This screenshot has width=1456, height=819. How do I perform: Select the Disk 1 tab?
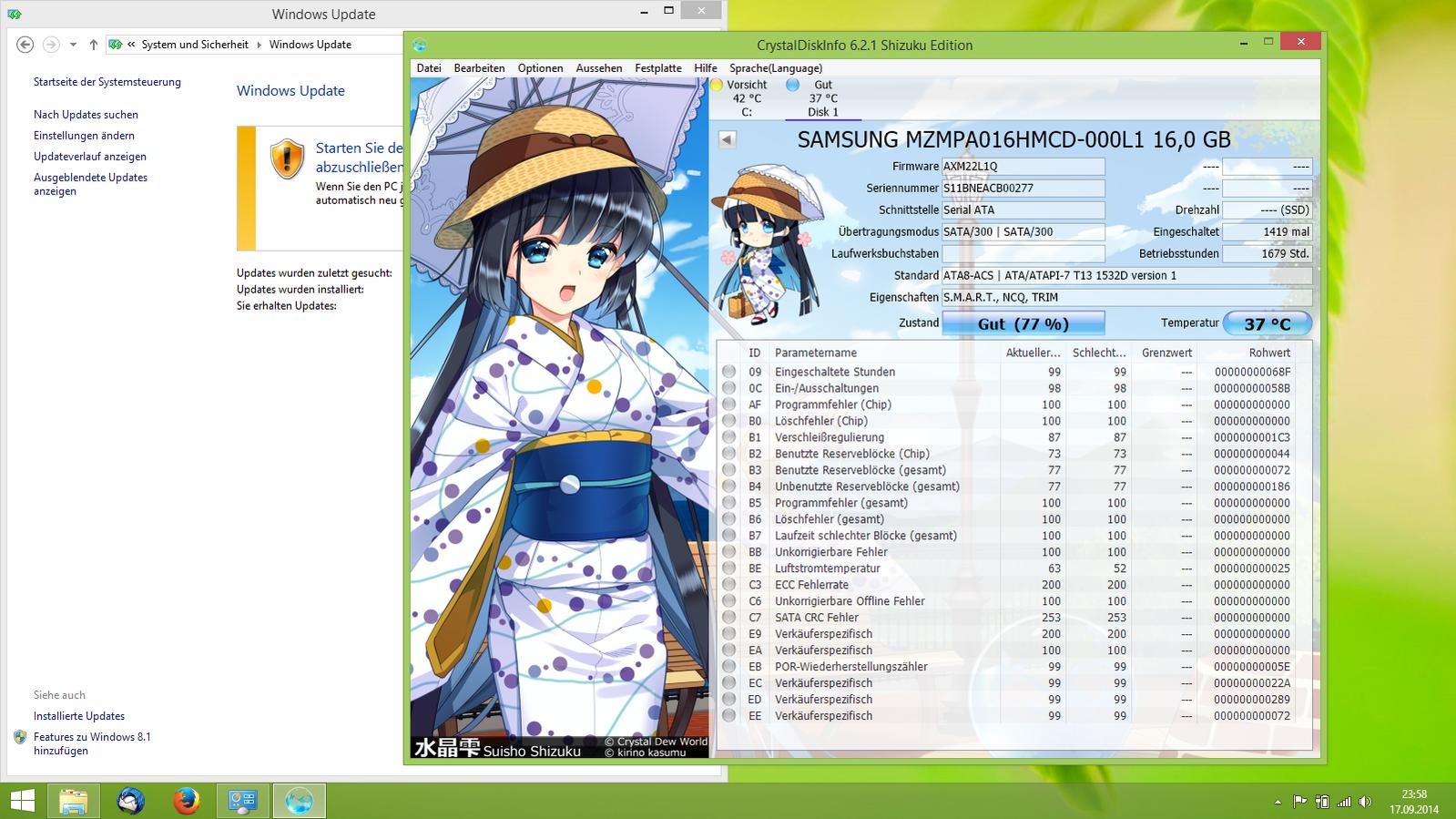823,98
